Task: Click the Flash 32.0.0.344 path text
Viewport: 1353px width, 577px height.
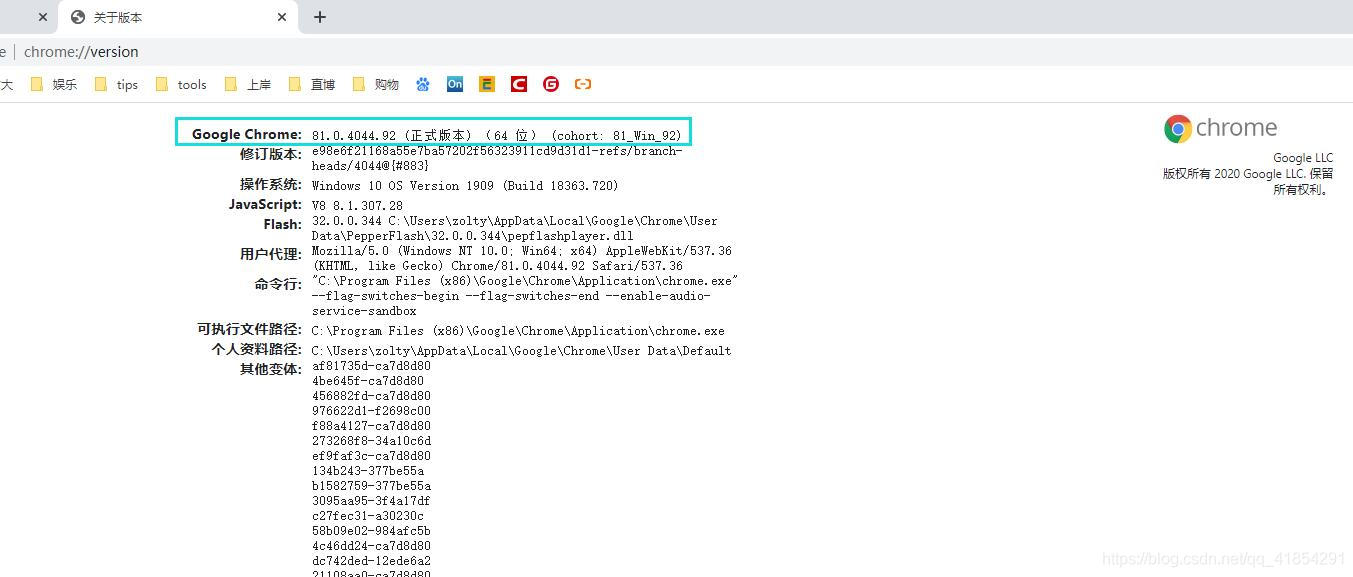Action: pyautogui.click(x=514, y=229)
